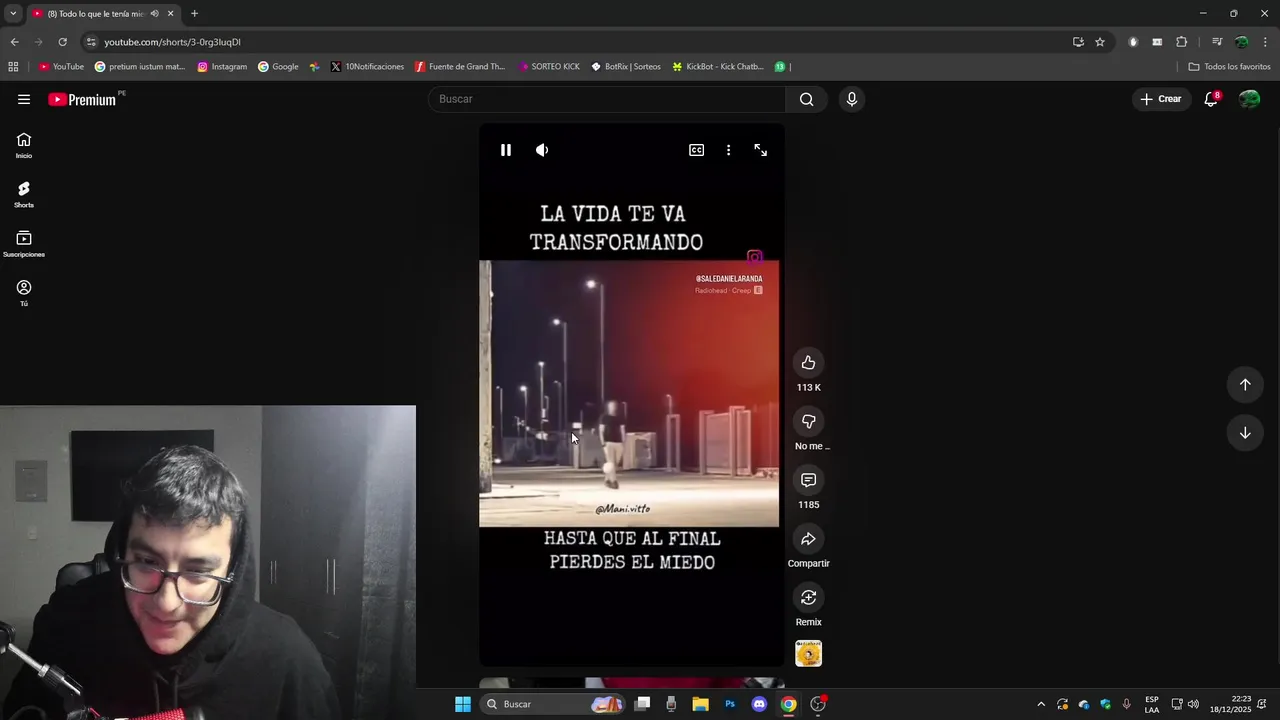This screenshot has height=720, width=1280.
Task: Open the YouTube hamburger guide menu
Action: coord(24,99)
